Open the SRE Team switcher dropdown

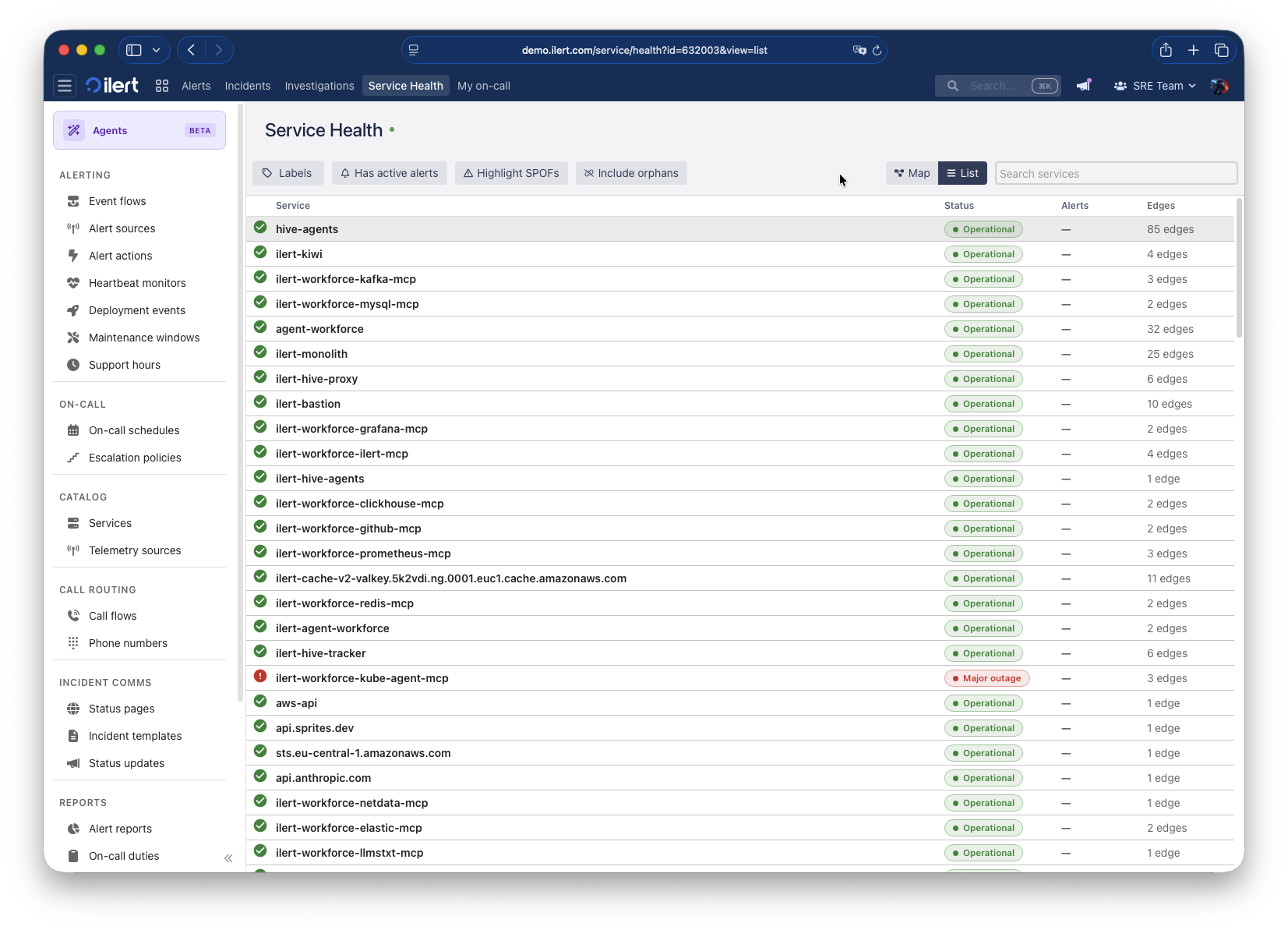(1155, 86)
